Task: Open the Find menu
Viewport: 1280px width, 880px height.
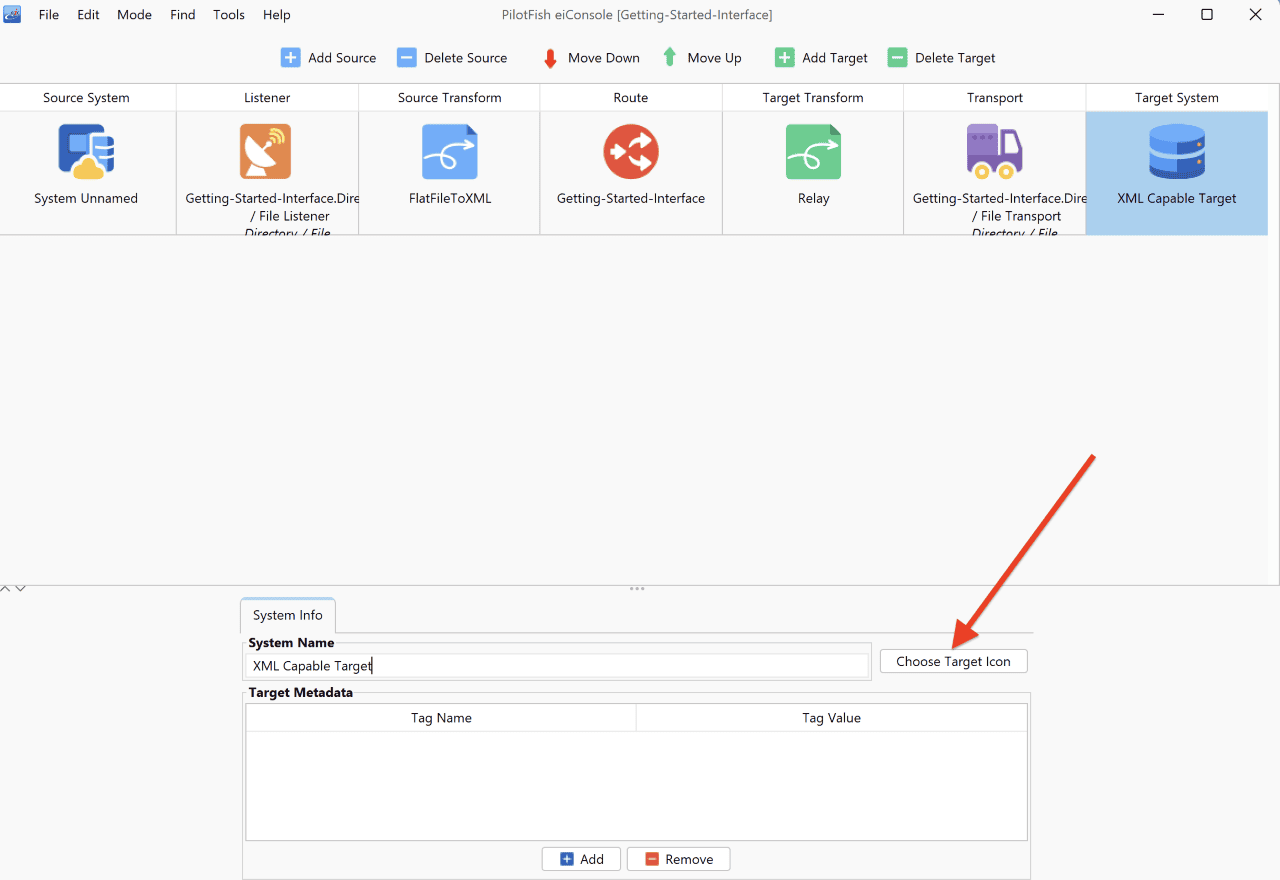Action: 183,15
